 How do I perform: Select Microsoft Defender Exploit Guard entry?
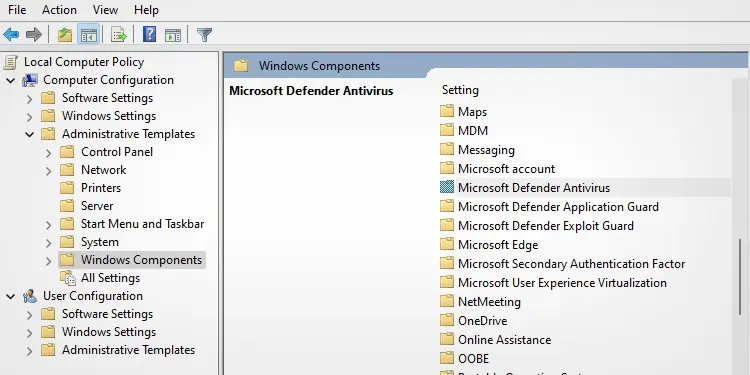pyautogui.click(x=546, y=226)
